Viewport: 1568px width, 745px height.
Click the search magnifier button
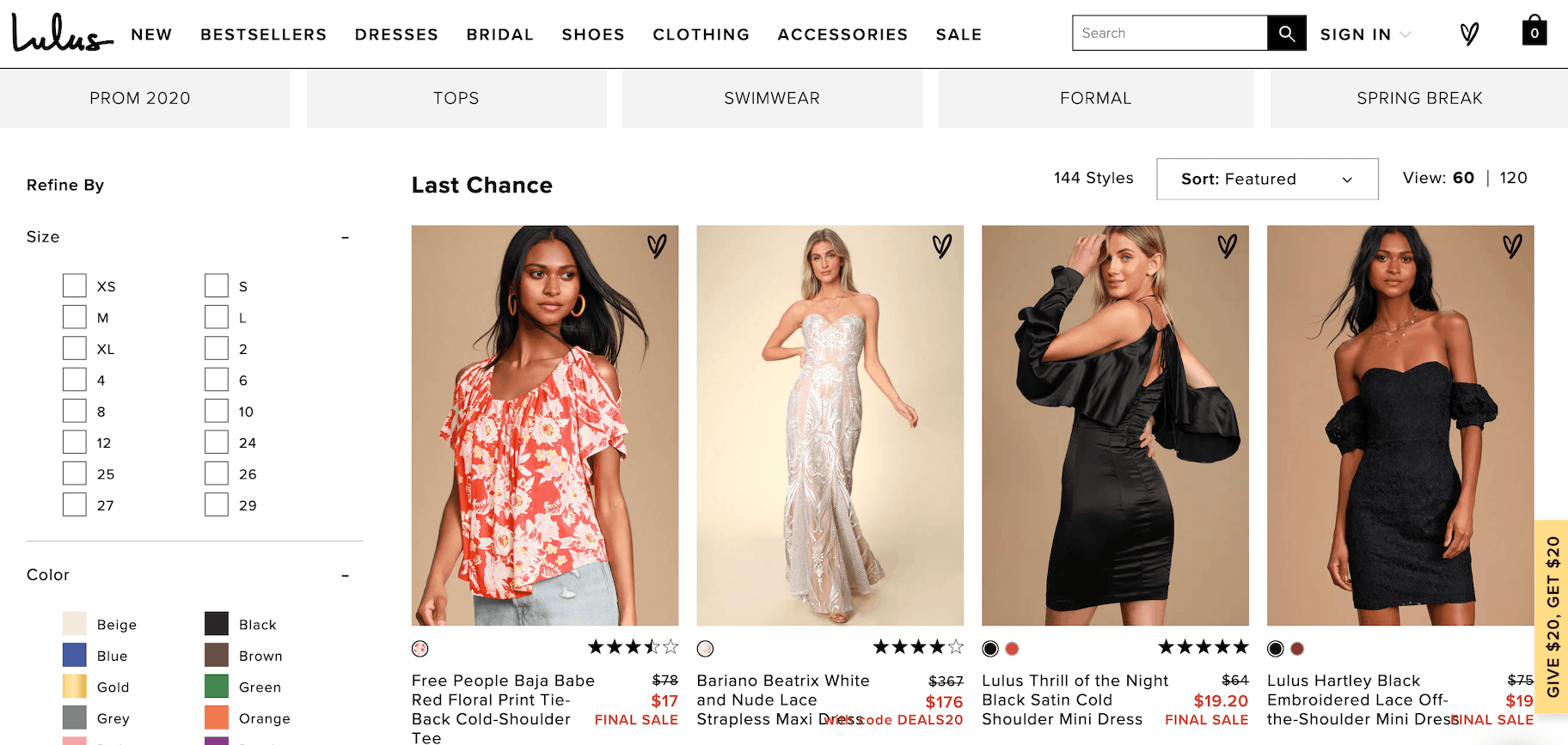1286,34
